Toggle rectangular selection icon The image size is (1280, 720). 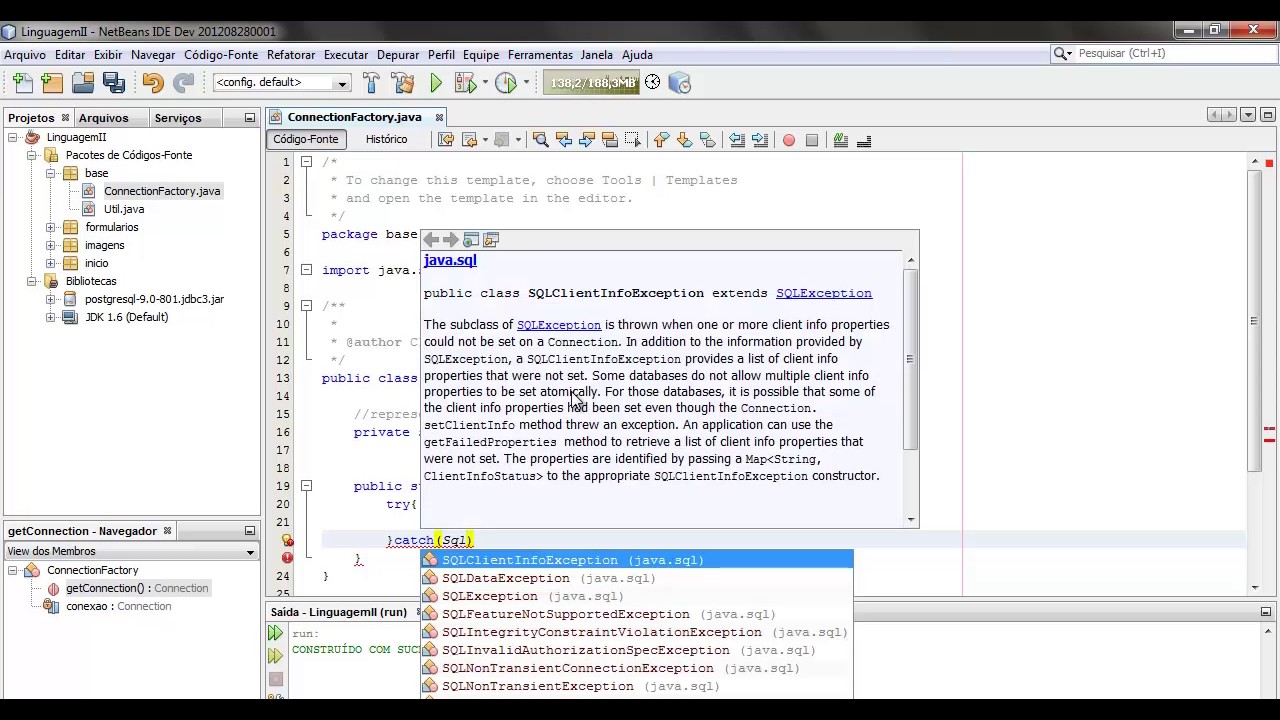(x=633, y=140)
